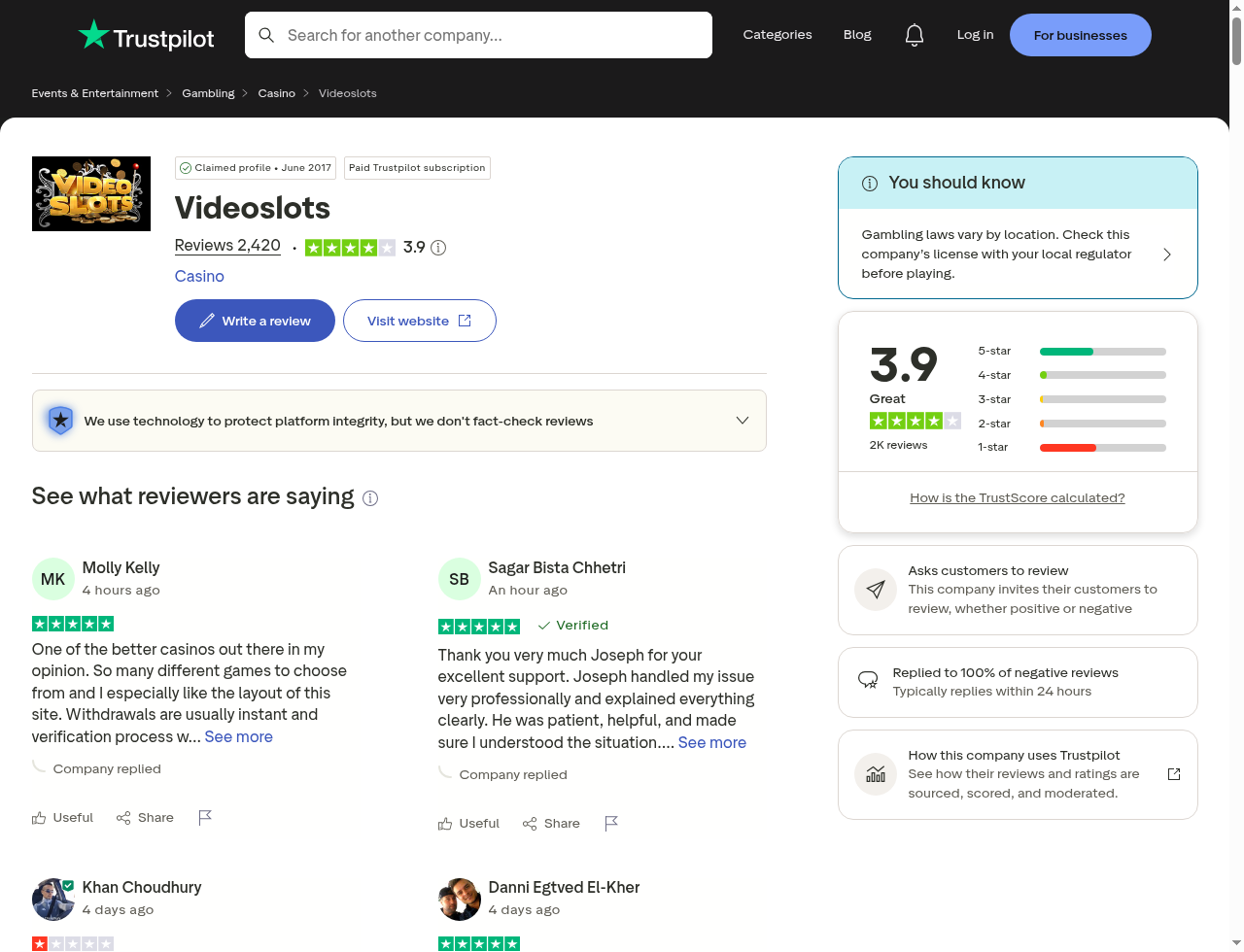Mark Sagar Bista Chhetri's review Useful
This screenshot has height=952, width=1244.
click(x=468, y=824)
